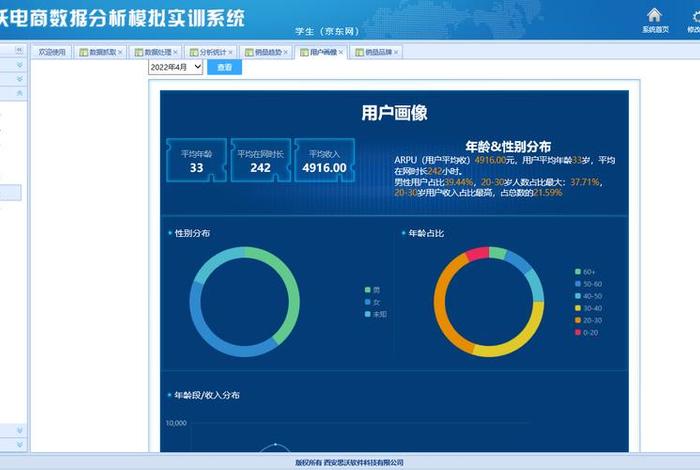The height and width of the screenshot is (470, 700).
Task: Click the 10,000 y-axis label
Action: pyautogui.click(x=176, y=423)
